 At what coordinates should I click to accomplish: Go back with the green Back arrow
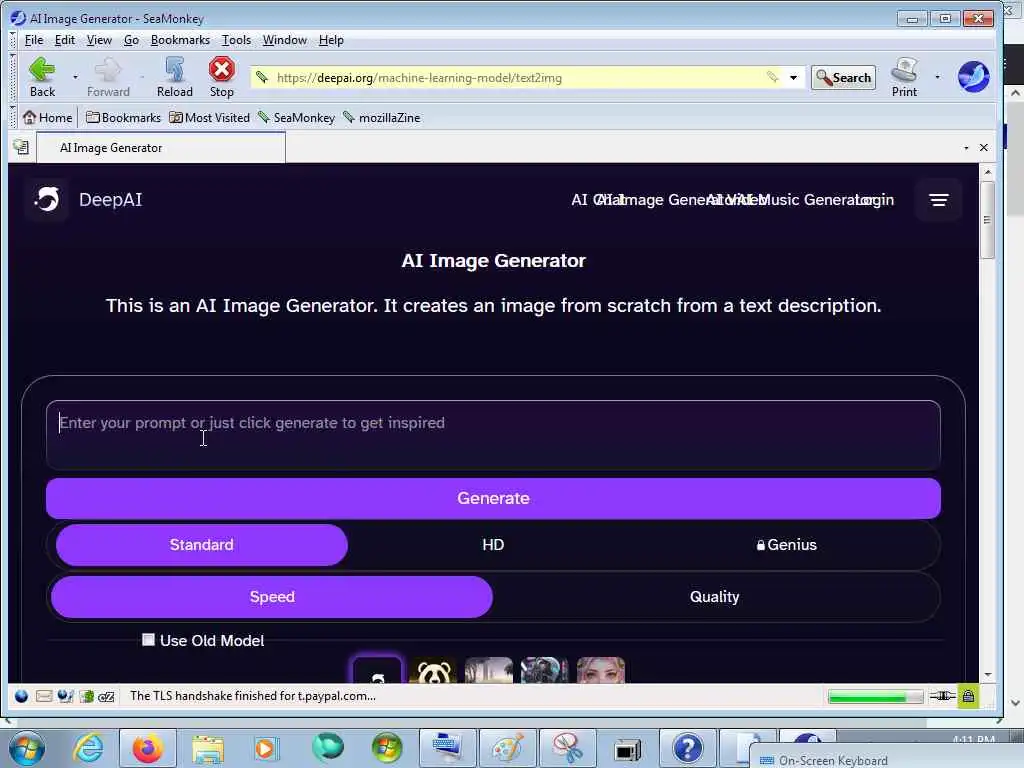pos(42,69)
